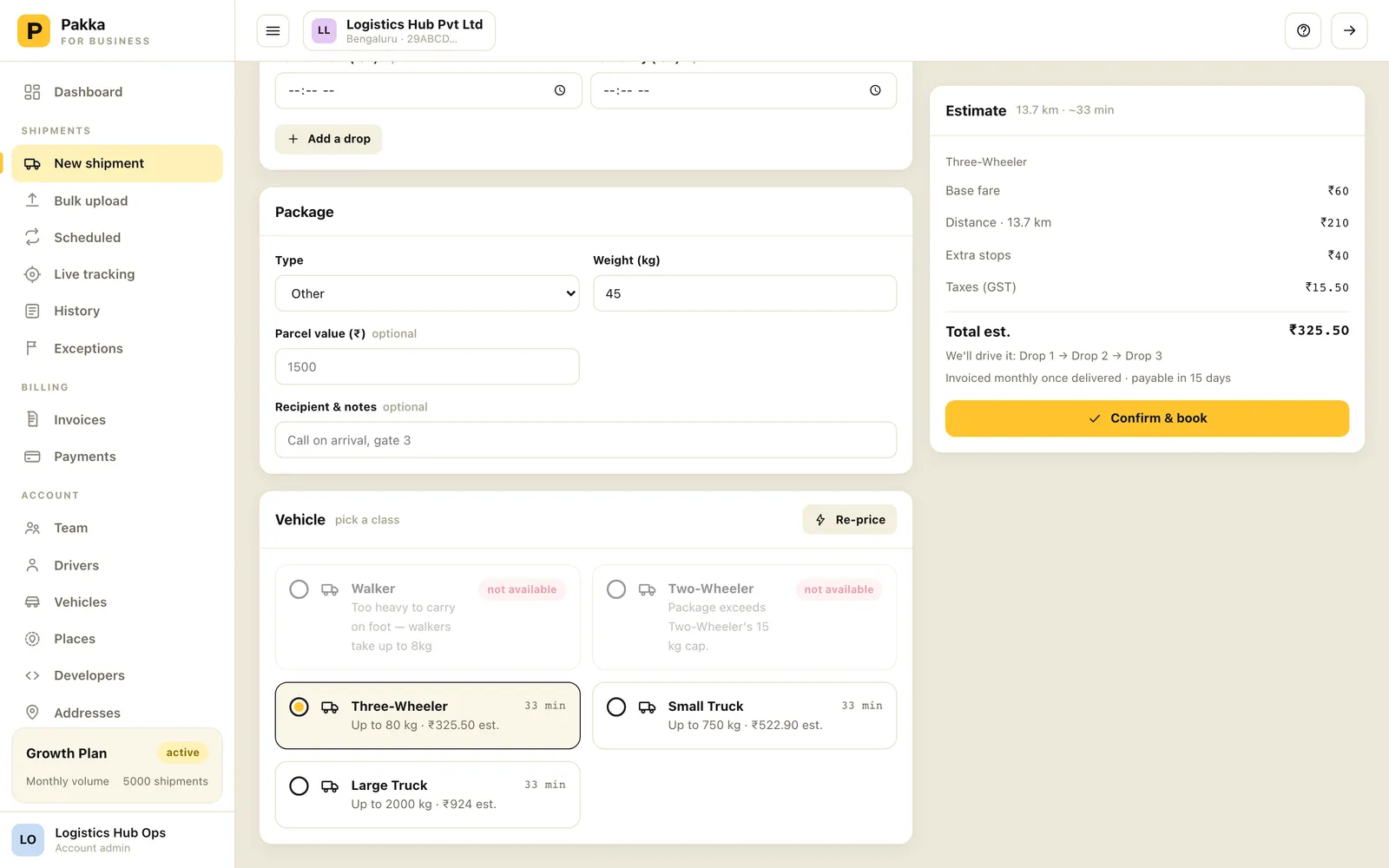
Task: Click the Growth Plan card
Action: tap(117, 766)
